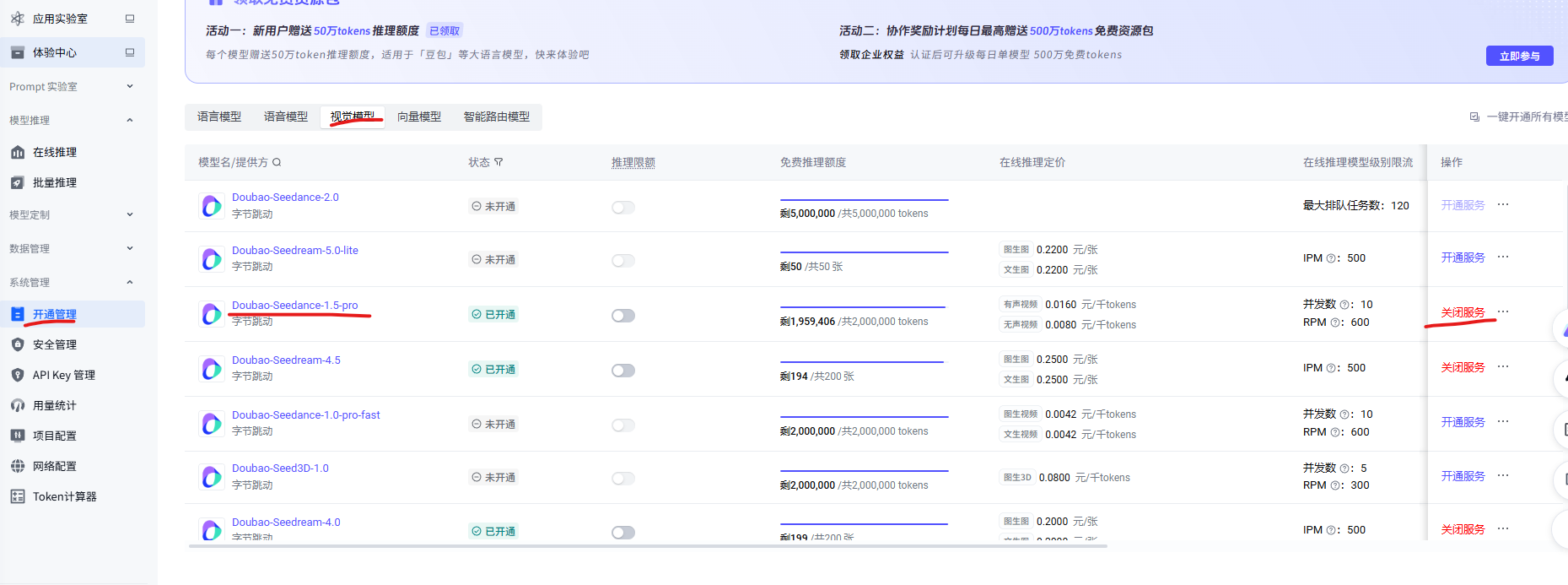Click the horizontal scrollbar below the table

(x=648, y=546)
